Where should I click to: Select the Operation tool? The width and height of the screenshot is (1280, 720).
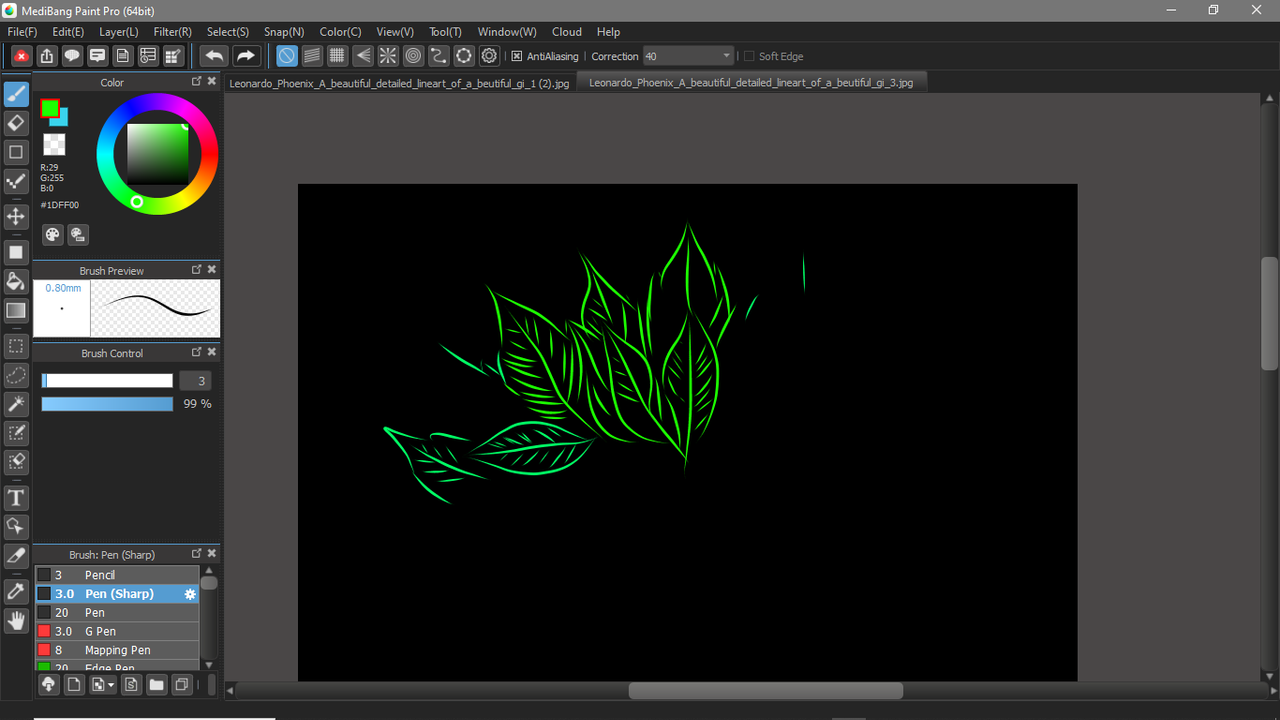coord(16,526)
